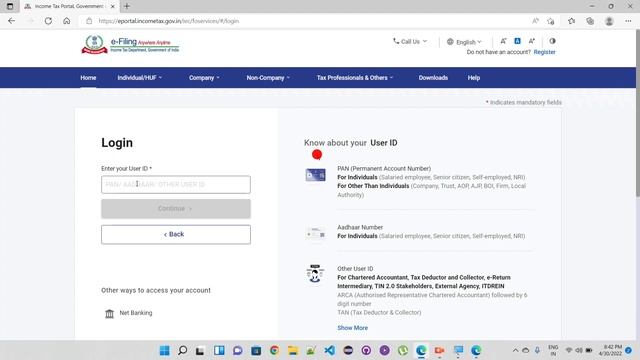Open Windows taskbar Search
Image resolution: width=640 pixels, height=360 pixels.
(x=182, y=350)
